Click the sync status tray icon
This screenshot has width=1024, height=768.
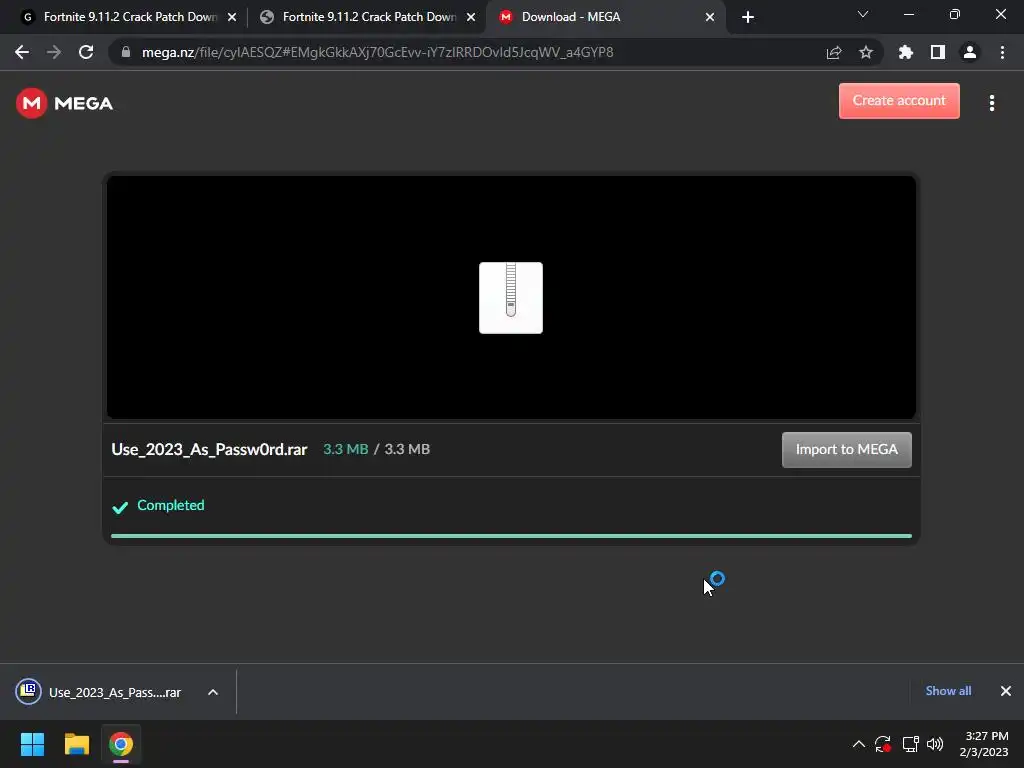[x=883, y=744]
